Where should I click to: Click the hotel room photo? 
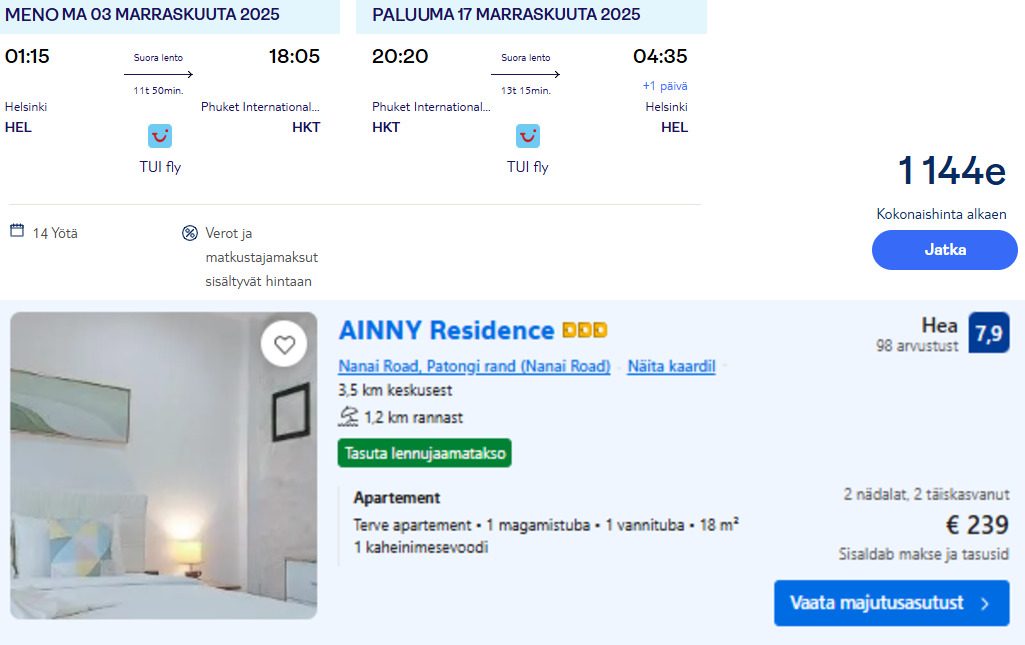(x=165, y=470)
